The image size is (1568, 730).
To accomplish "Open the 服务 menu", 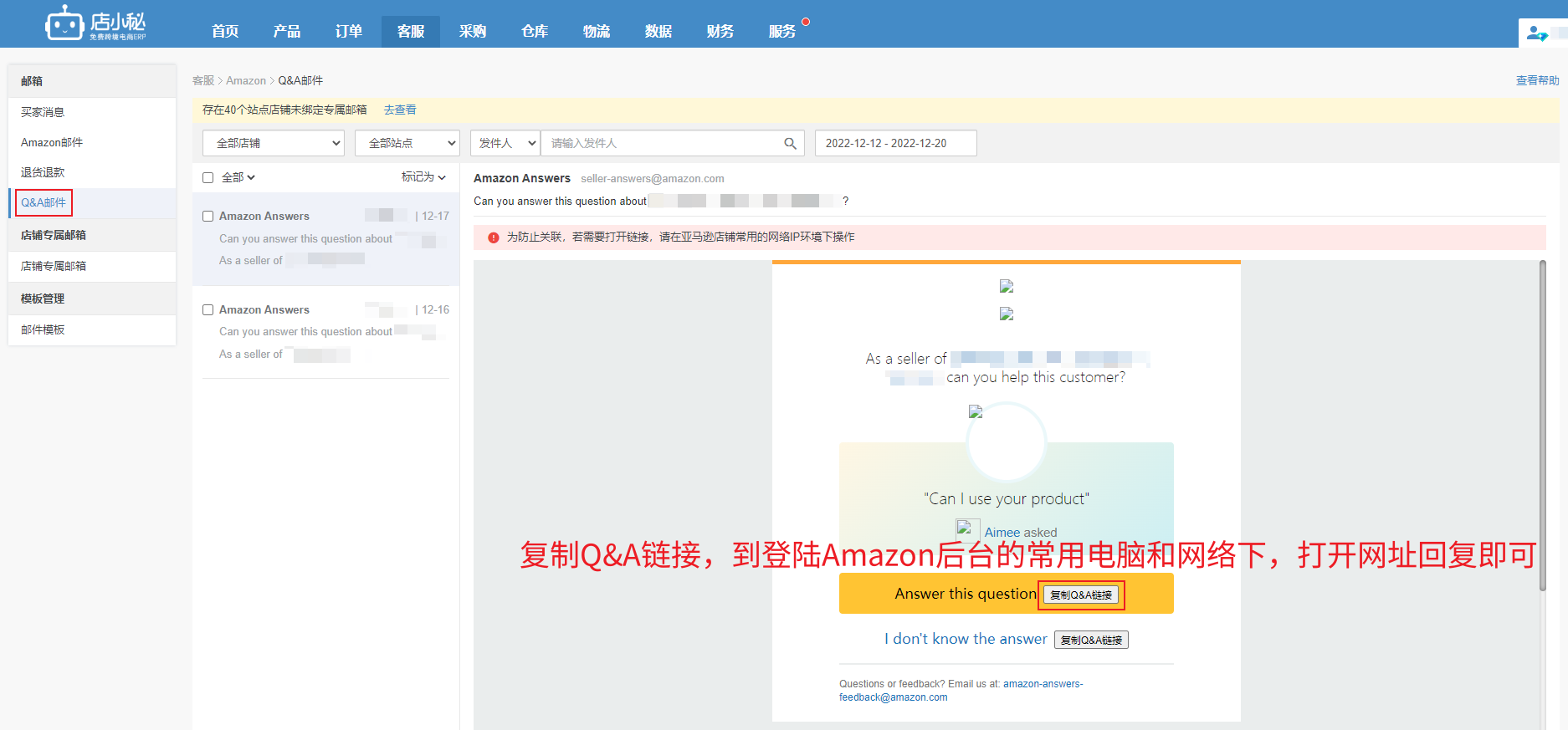I will point(782,31).
